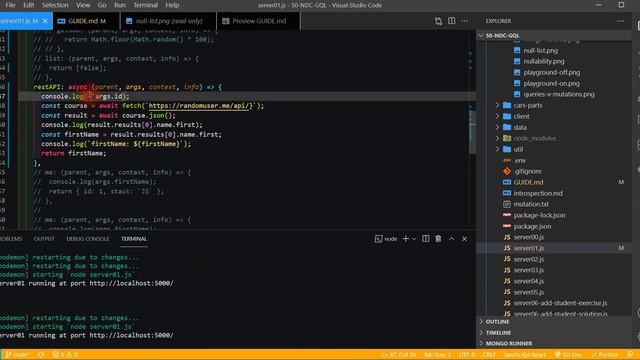The width and height of the screenshot is (640, 360).
Task: Open playground-off.png in the Explorer
Action: (551, 72)
